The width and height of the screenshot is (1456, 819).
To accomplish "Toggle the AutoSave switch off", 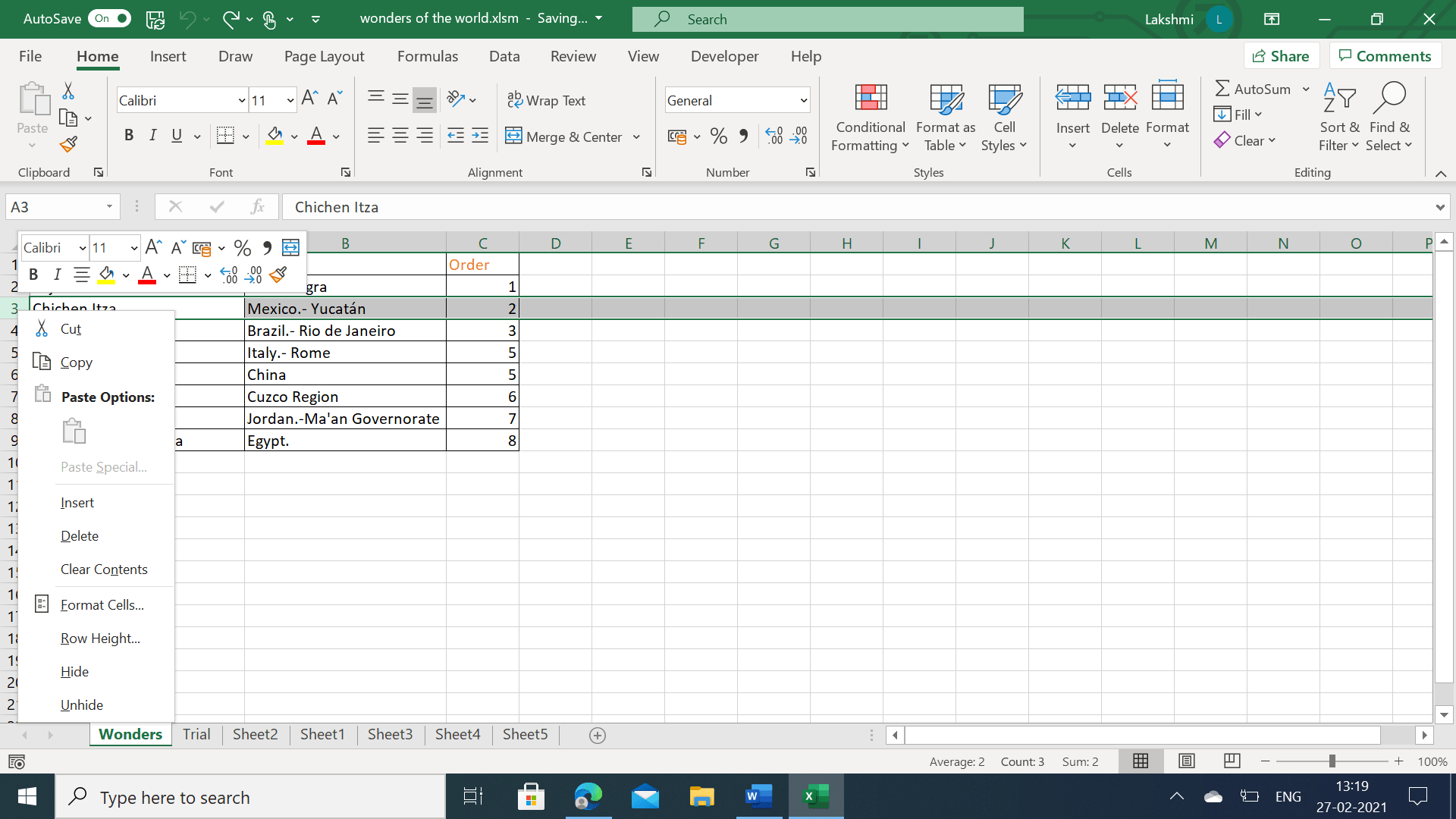I will pos(109,18).
